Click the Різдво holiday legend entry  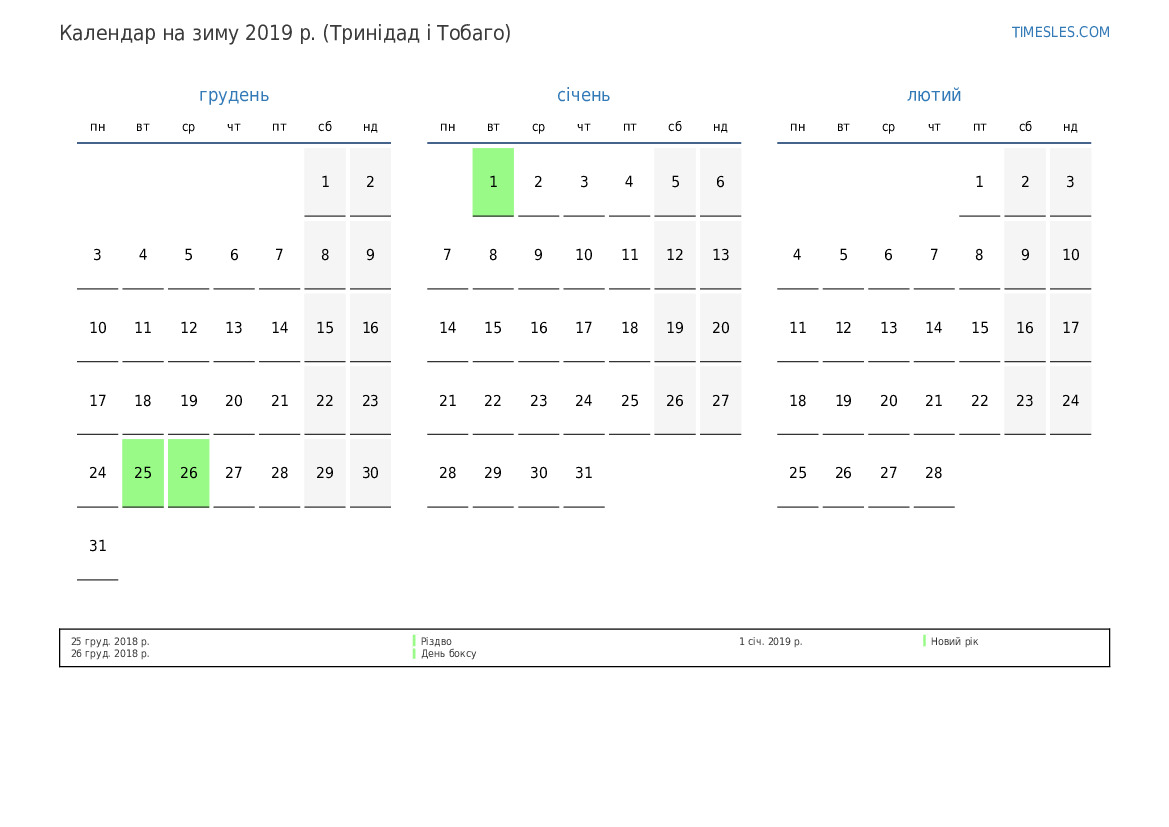click(x=436, y=641)
